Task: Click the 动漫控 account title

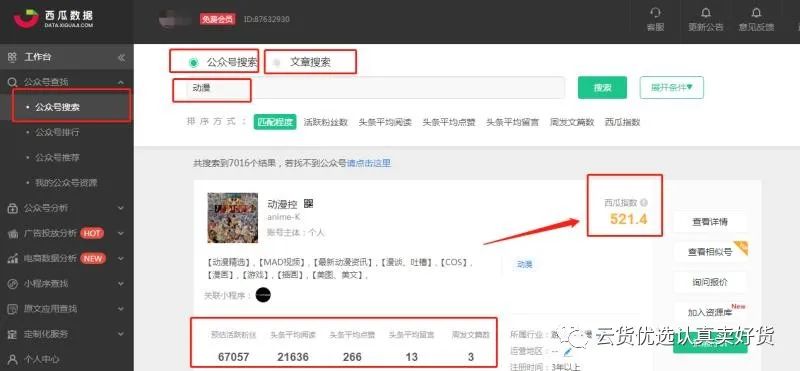Action: [x=283, y=204]
